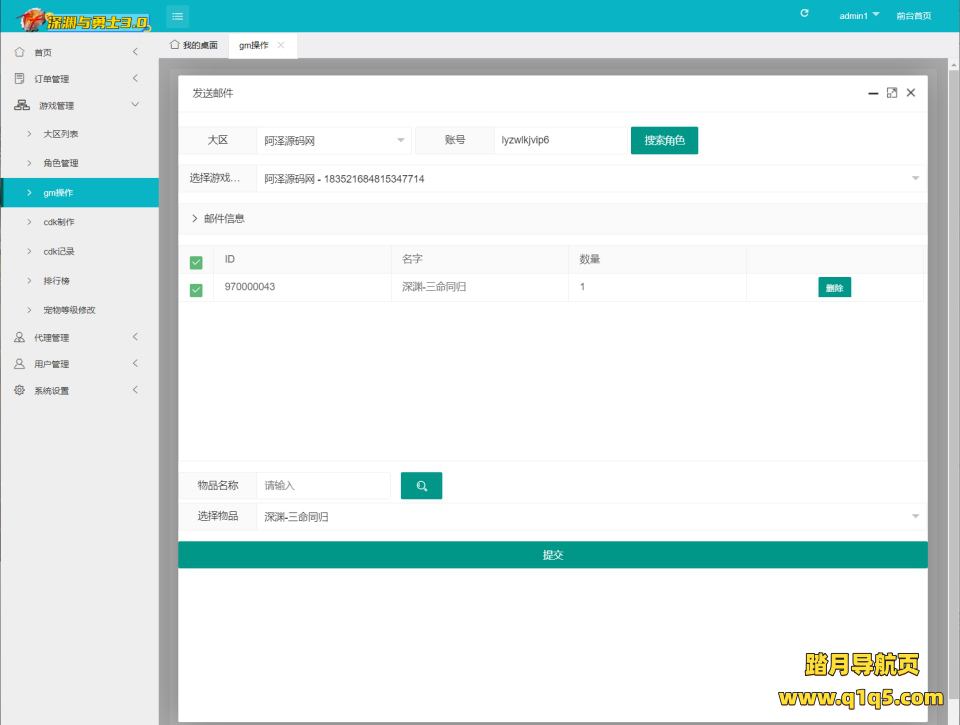This screenshot has height=725, width=960.
Task: Click the 用户管理 user icon
Action: click(x=19, y=364)
